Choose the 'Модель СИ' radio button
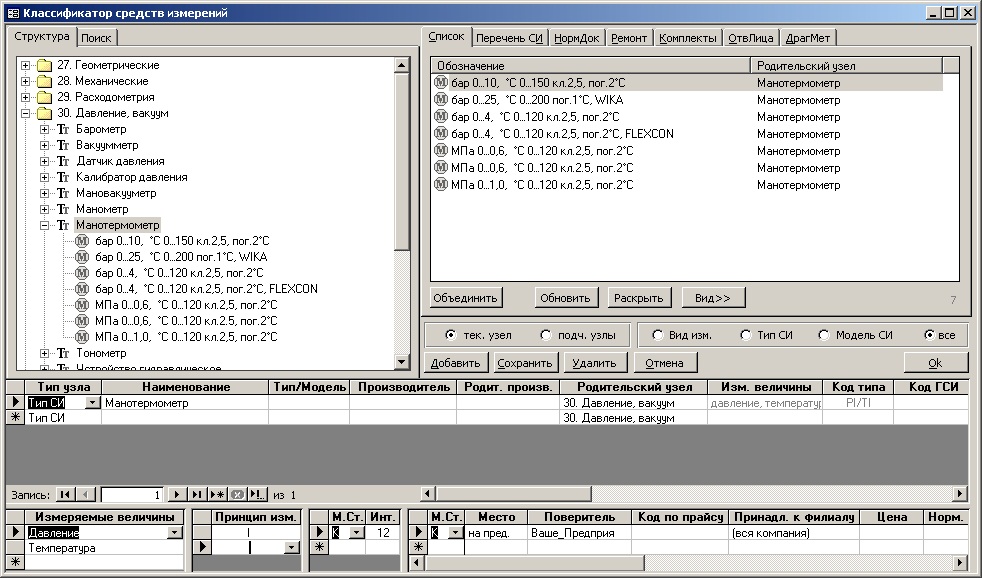982x578 pixels. 824,335
